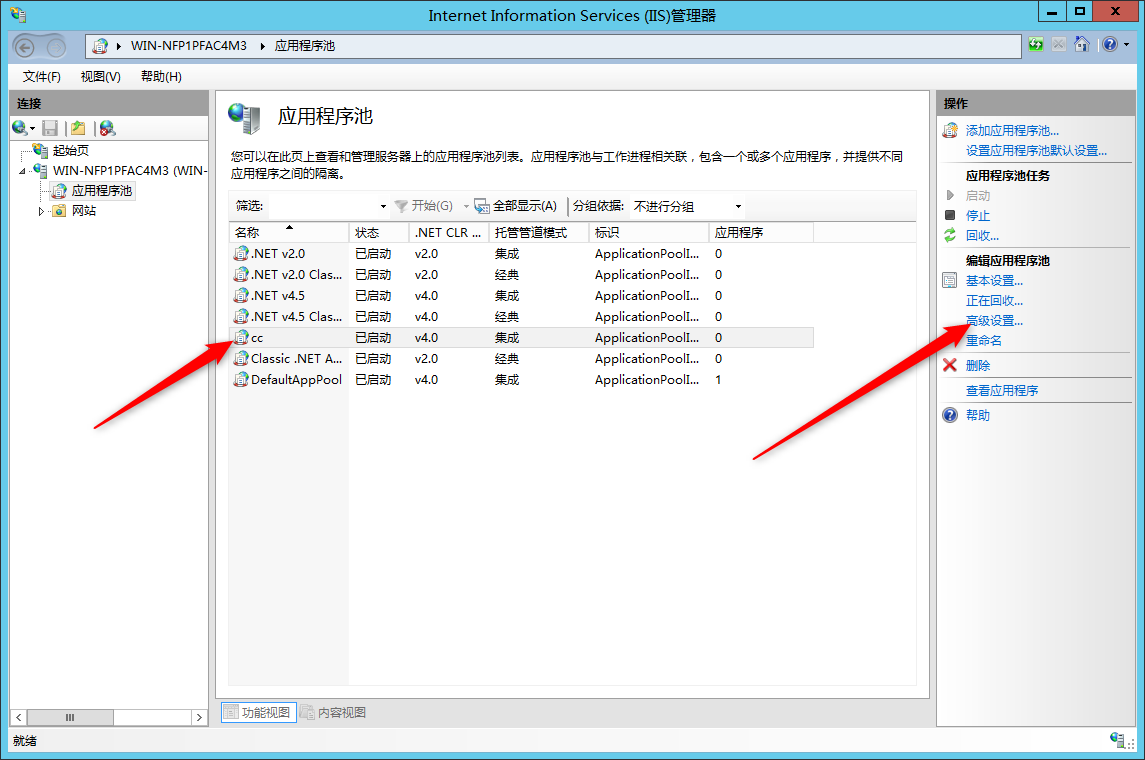This screenshot has height=760, width=1145.
Task: Click the Create New Connection globe icon
Action: click(x=20, y=128)
